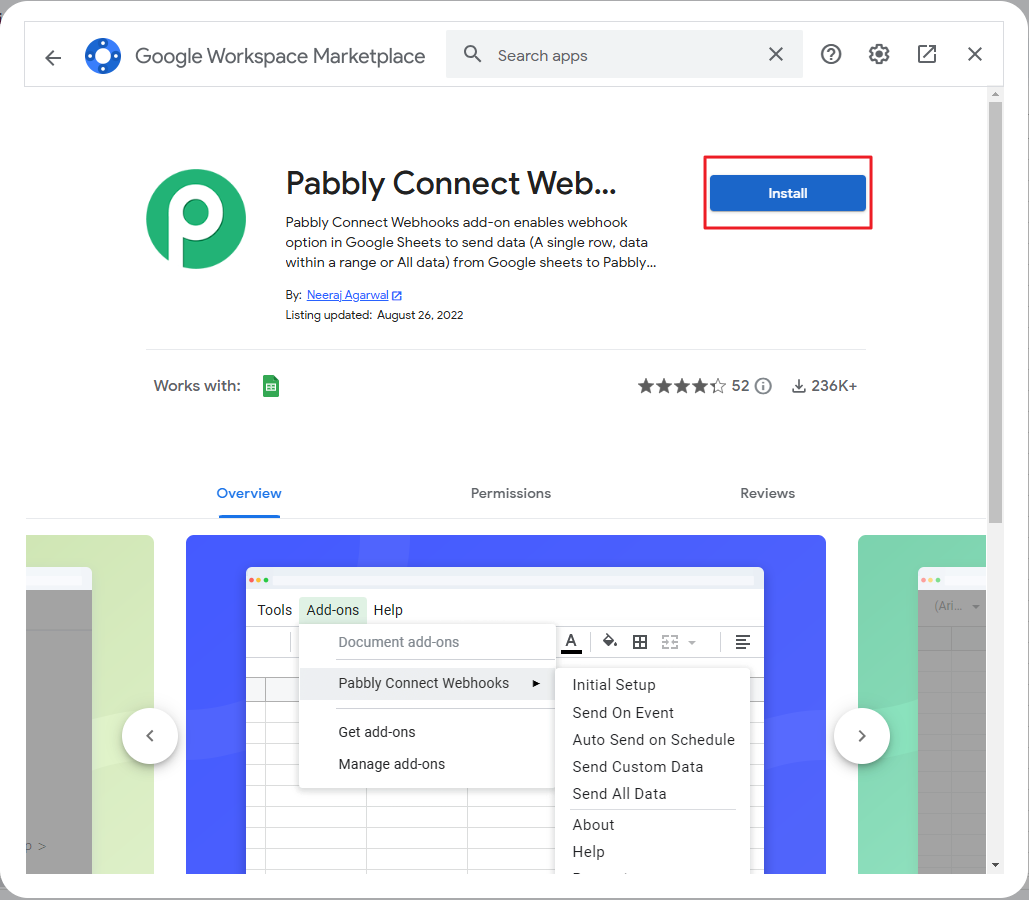Open the settings gear icon
This screenshot has height=900, width=1029.
tap(879, 55)
